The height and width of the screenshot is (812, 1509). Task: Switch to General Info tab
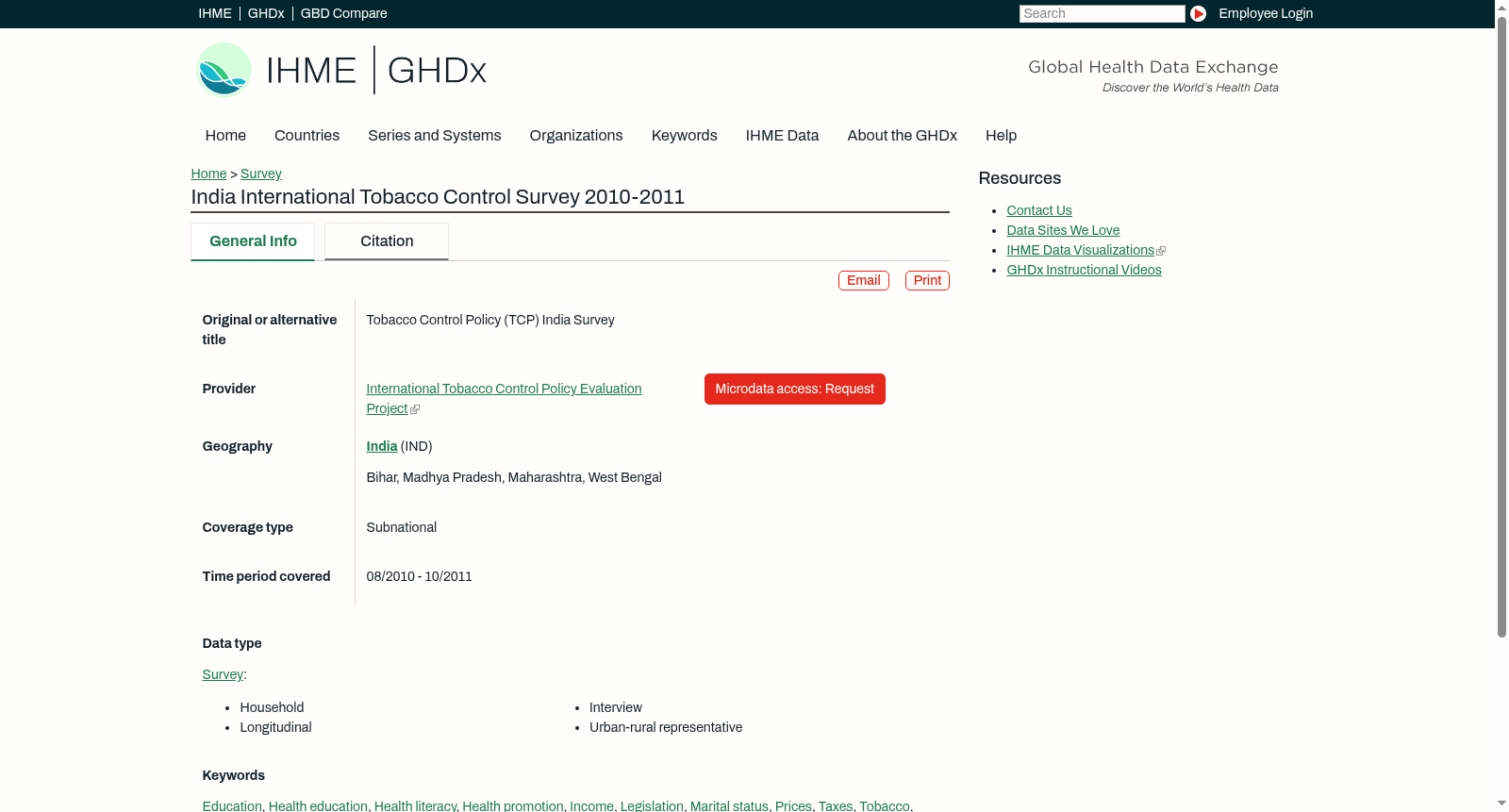pos(253,241)
